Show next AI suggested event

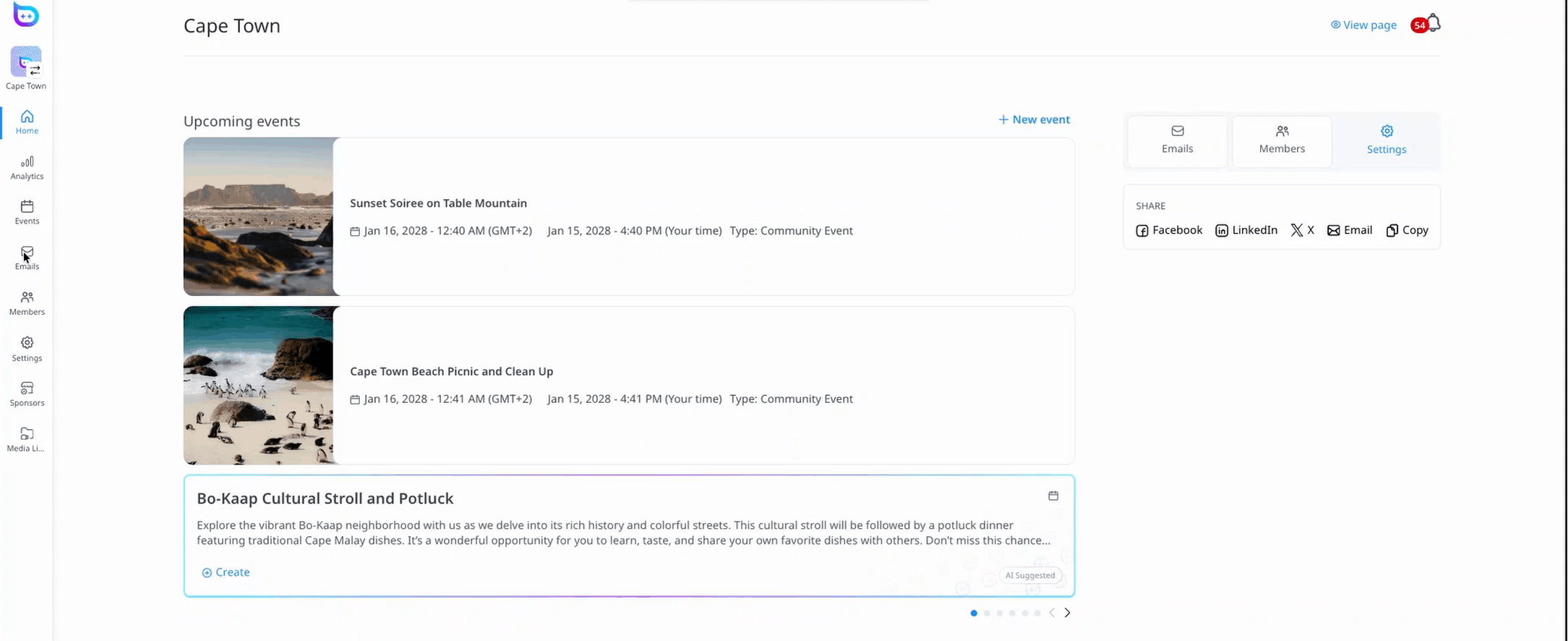tap(1067, 613)
